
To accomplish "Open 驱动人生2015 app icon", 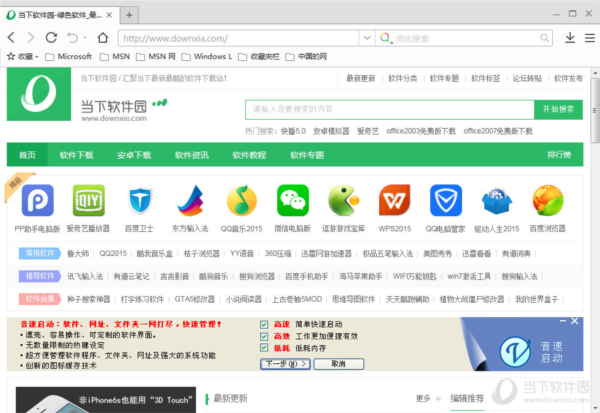I will [497, 201].
